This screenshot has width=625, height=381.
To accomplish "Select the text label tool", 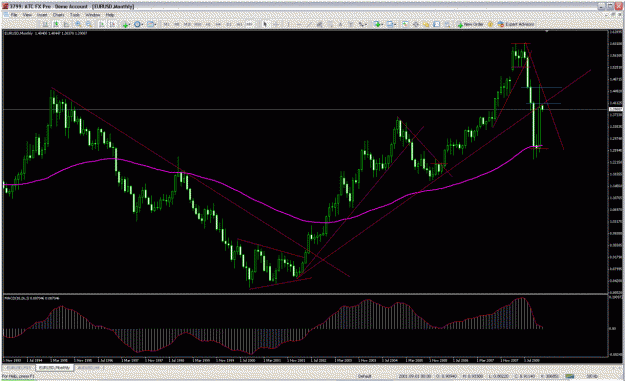I will [x=350, y=24].
